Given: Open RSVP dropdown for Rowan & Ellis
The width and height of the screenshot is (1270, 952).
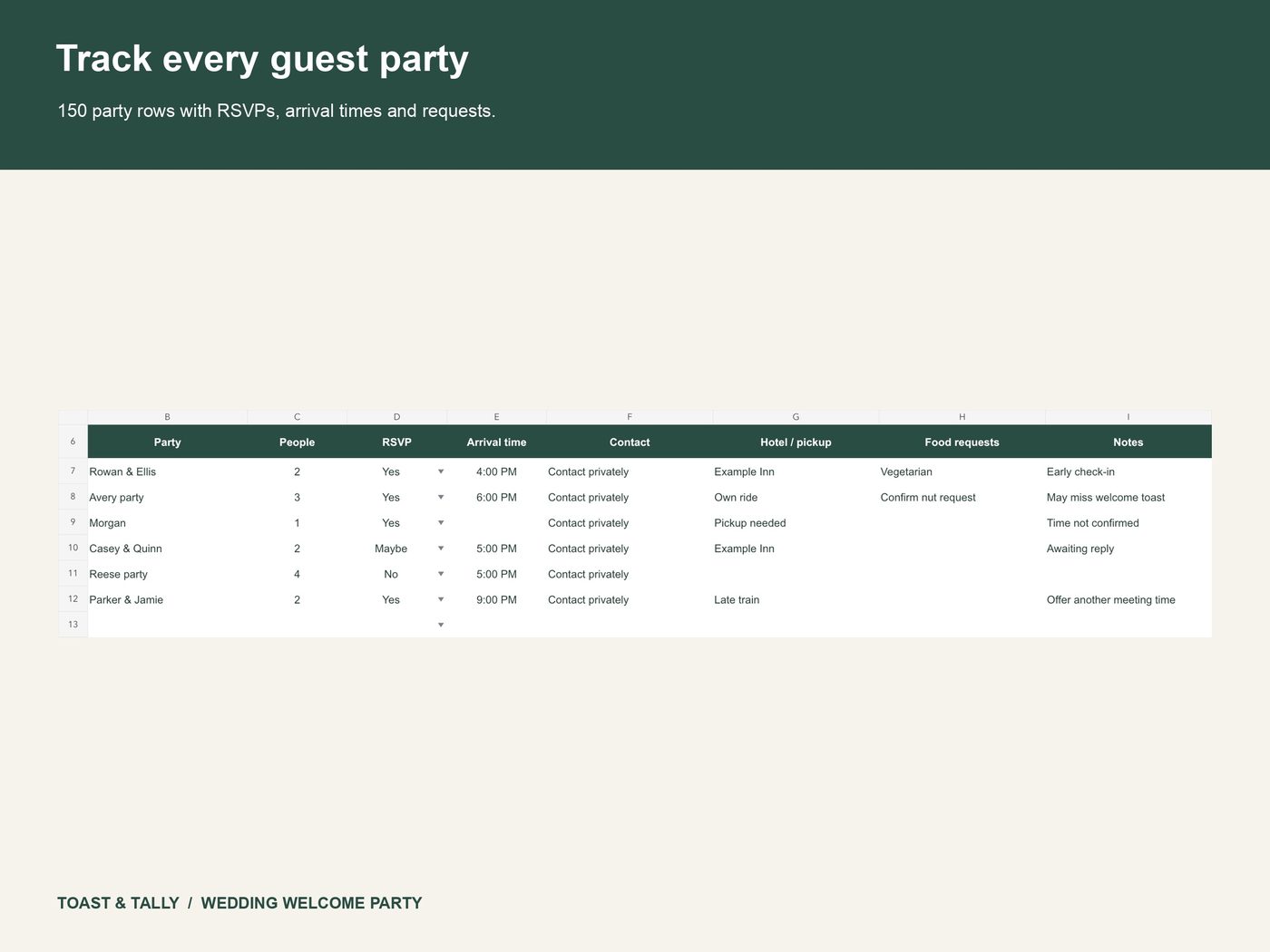Looking at the screenshot, I should click(441, 471).
